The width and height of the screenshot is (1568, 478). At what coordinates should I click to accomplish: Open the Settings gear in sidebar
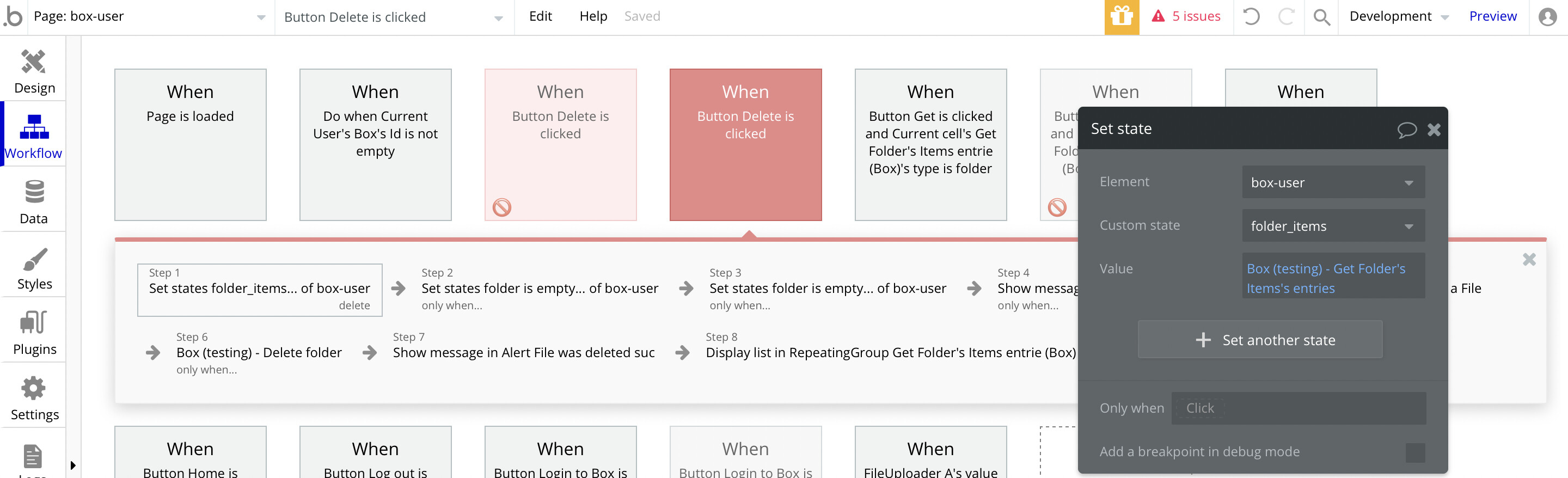pos(34,388)
